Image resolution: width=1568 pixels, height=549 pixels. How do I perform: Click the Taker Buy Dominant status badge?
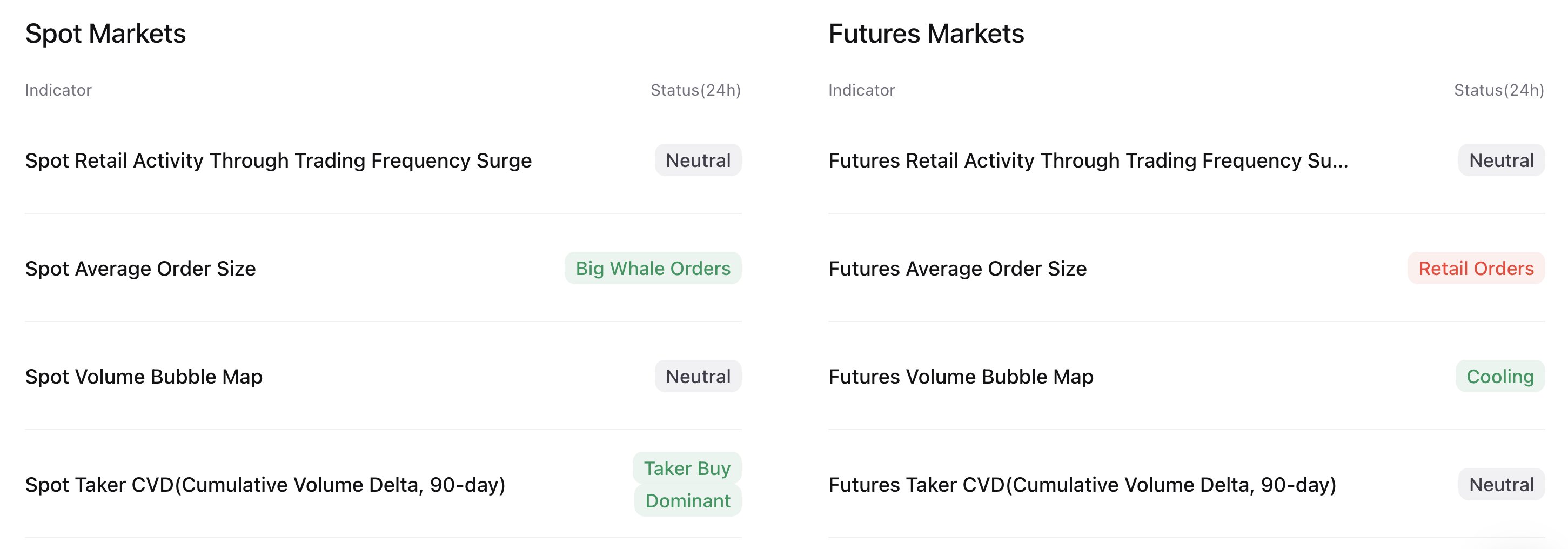(x=687, y=485)
